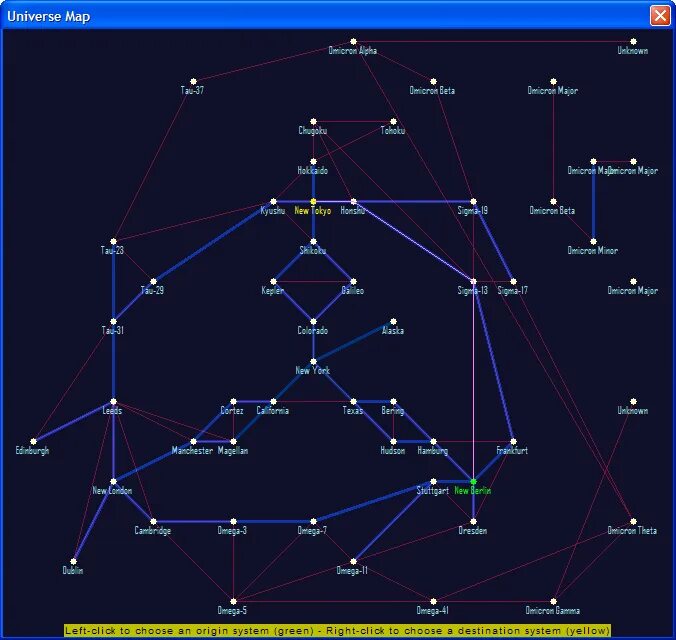Click the Shikoku system node
The height and width of the screenshot is (640, 676).
click(313, 242)
